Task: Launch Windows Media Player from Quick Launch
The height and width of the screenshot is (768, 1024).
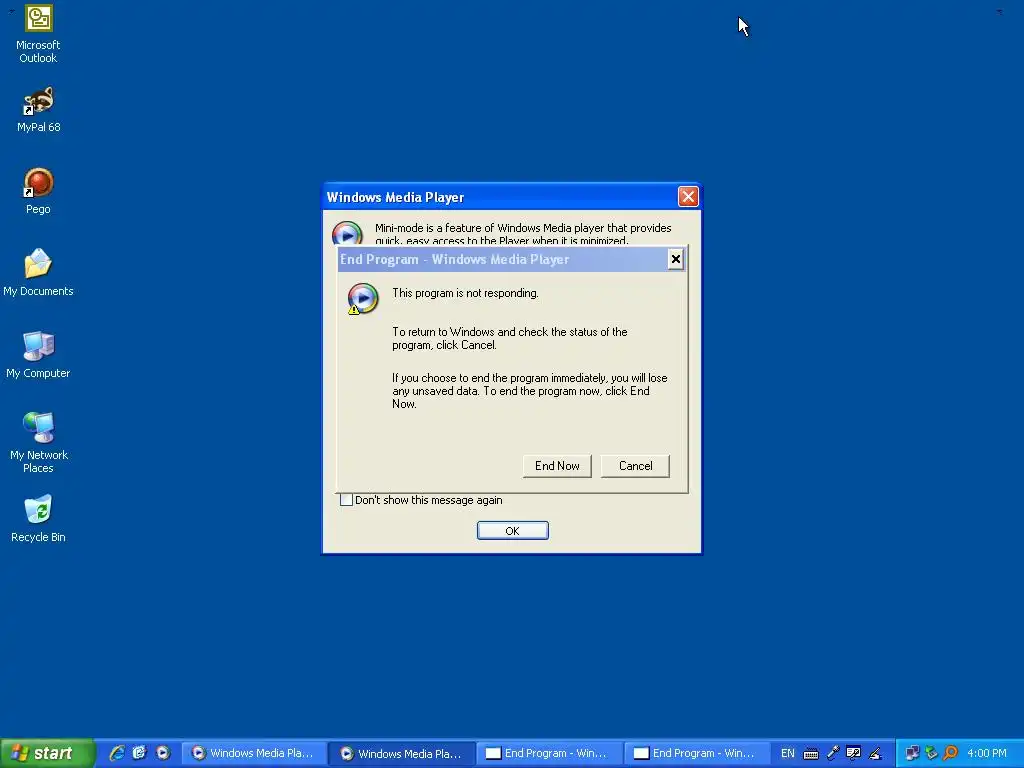Action: point(163,753)
